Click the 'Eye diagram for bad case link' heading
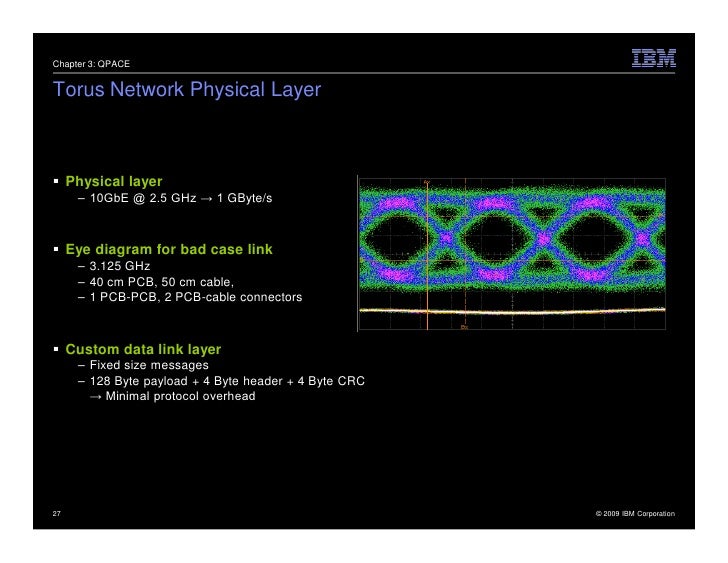Screen dimensions: 728x563 169,249
